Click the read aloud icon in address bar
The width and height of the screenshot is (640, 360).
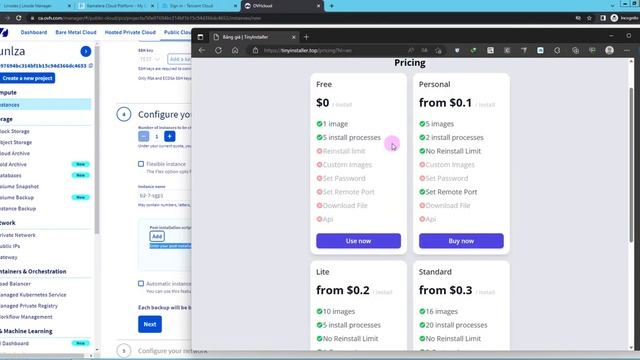[411, 50]
